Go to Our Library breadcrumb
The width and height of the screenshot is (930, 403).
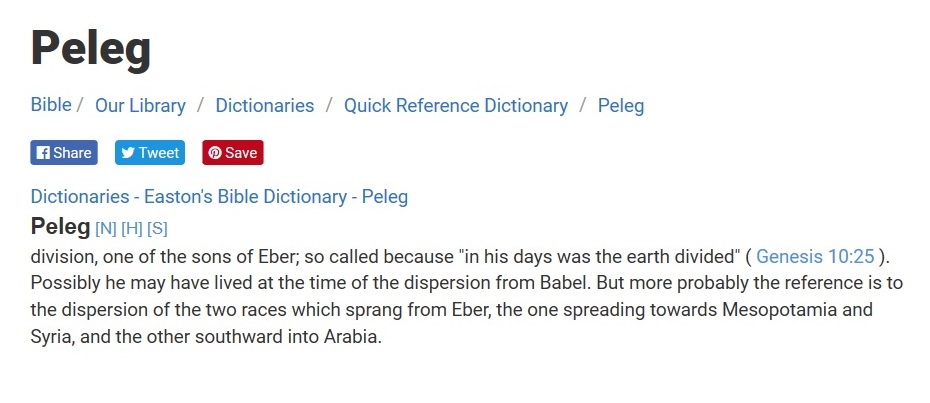tap(141, 106)
